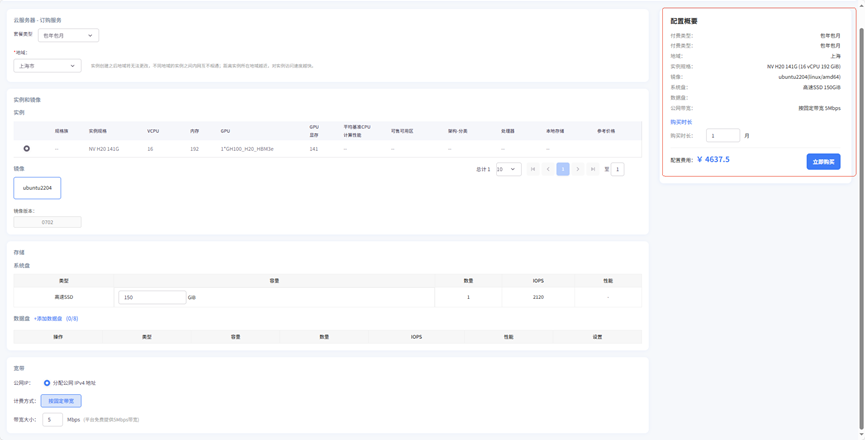Viewport: 865px width, 440px height.
Task: Expand the 上海市 region dropdown
Action: [47, 66]
